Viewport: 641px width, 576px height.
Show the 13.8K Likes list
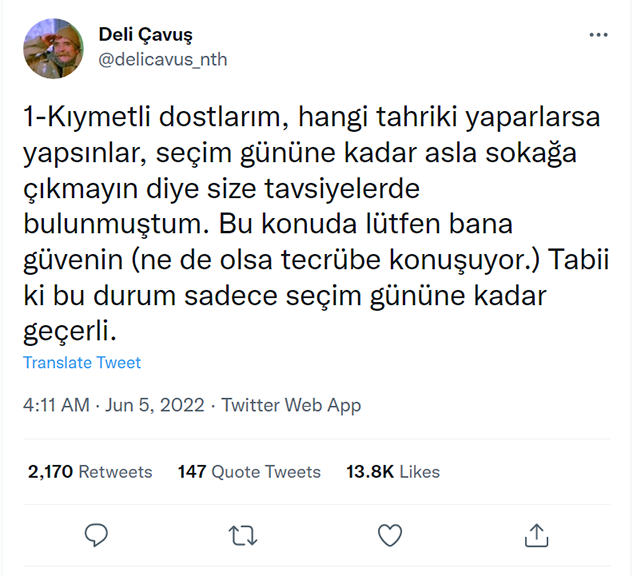coord(393,471)
